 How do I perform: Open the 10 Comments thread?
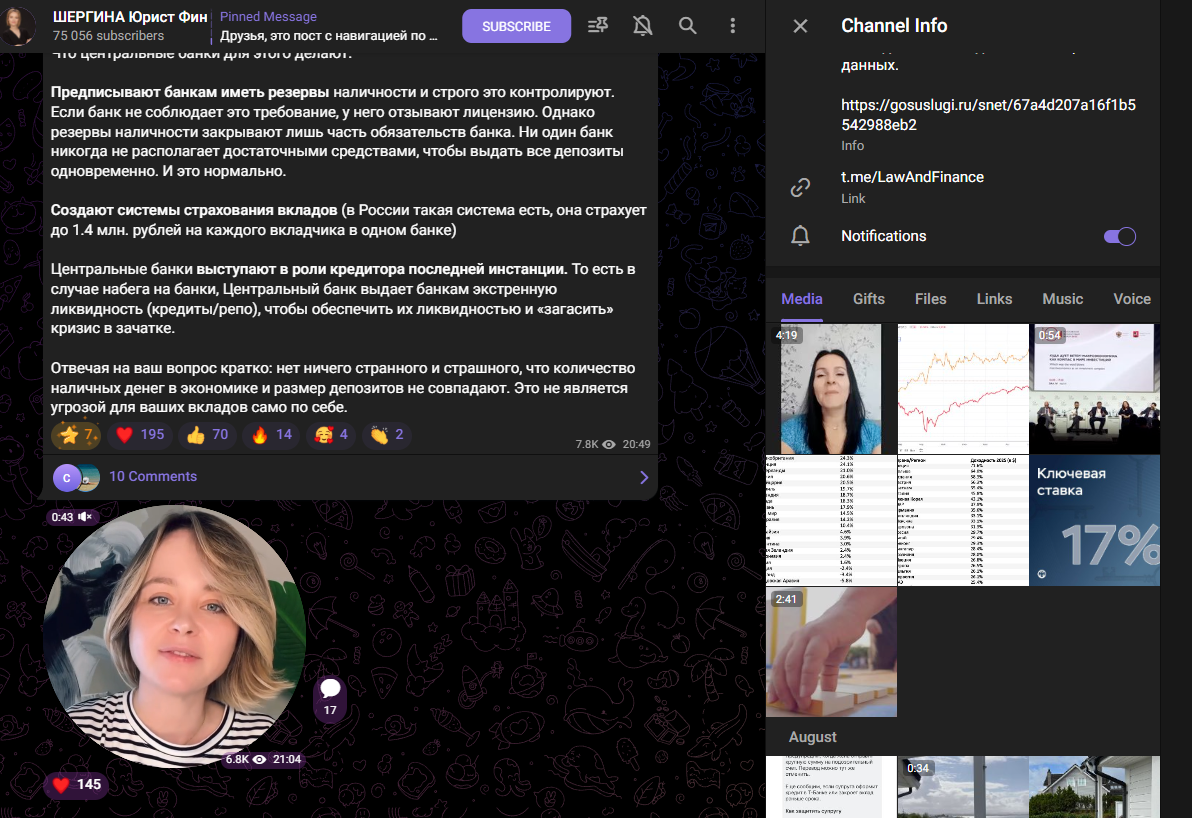pyautogui.click(x=350, y=477)
